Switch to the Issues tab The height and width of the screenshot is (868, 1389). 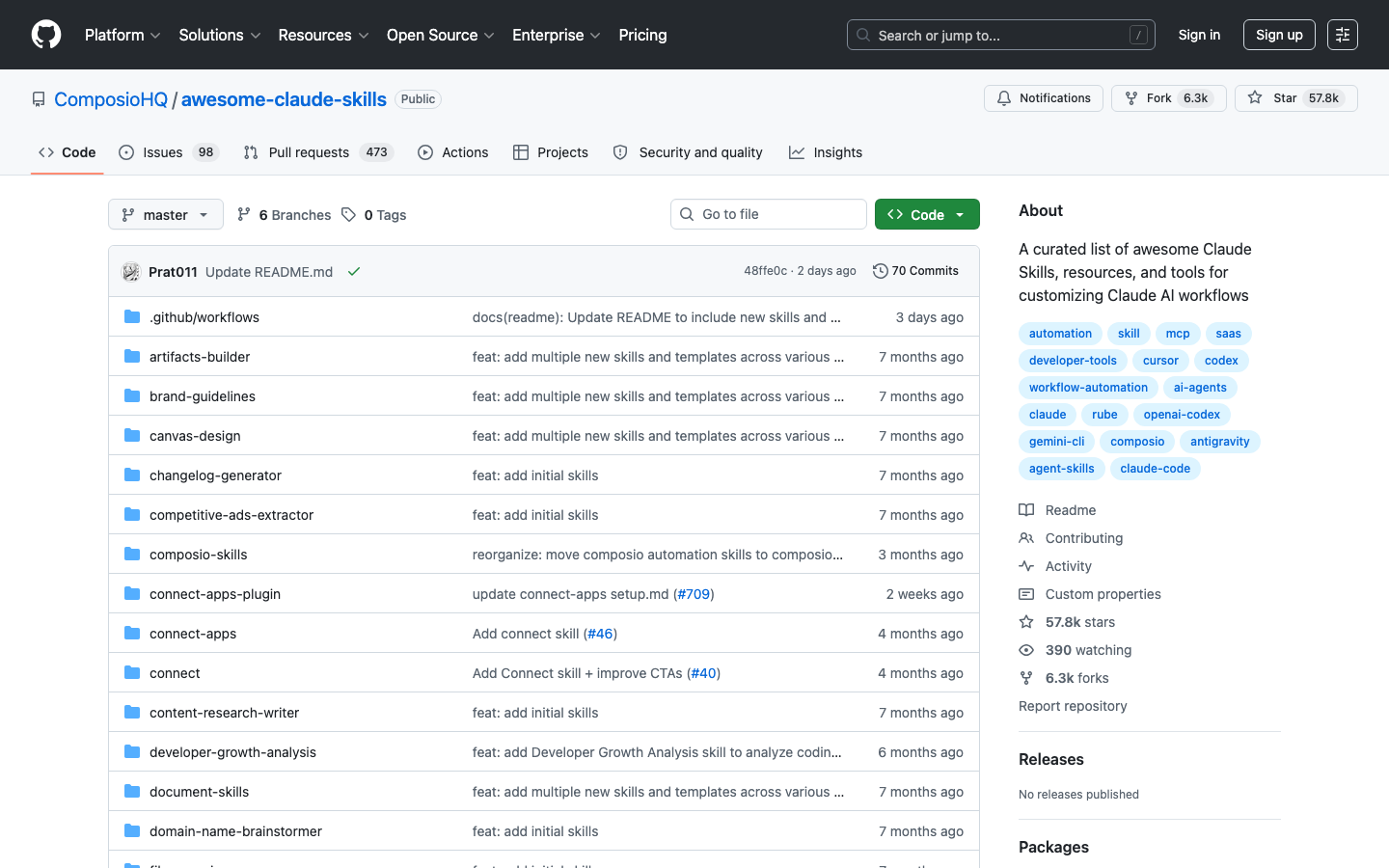169,152
